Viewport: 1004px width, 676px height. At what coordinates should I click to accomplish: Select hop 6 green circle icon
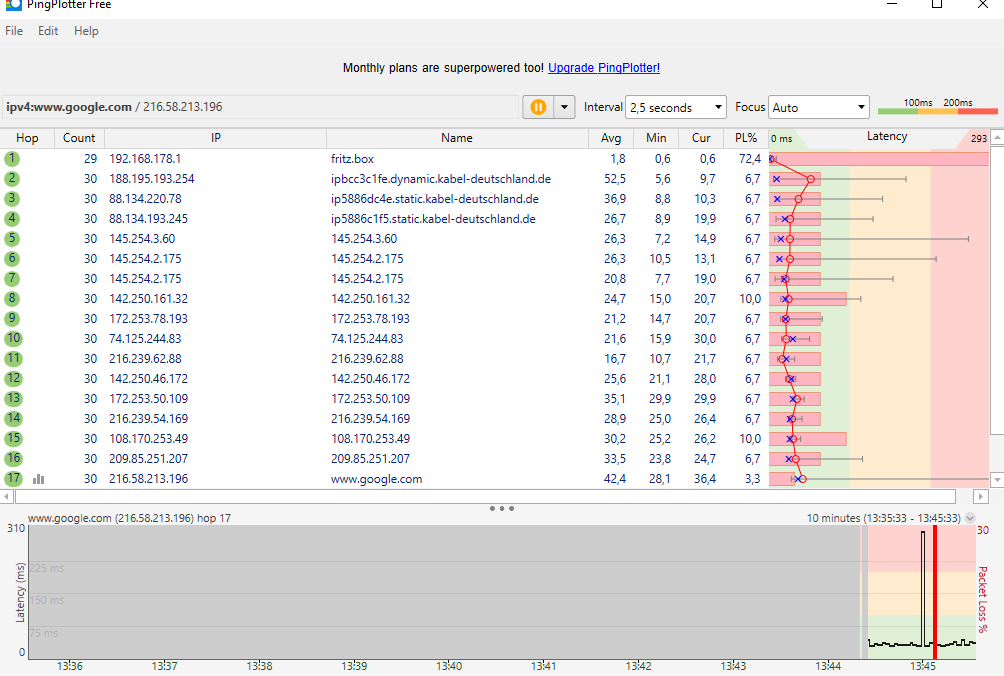click(12, 259)
